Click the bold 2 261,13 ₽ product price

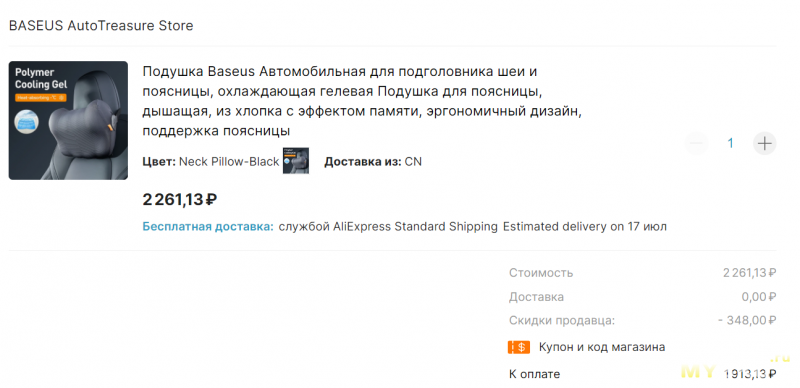click(180, 200)
